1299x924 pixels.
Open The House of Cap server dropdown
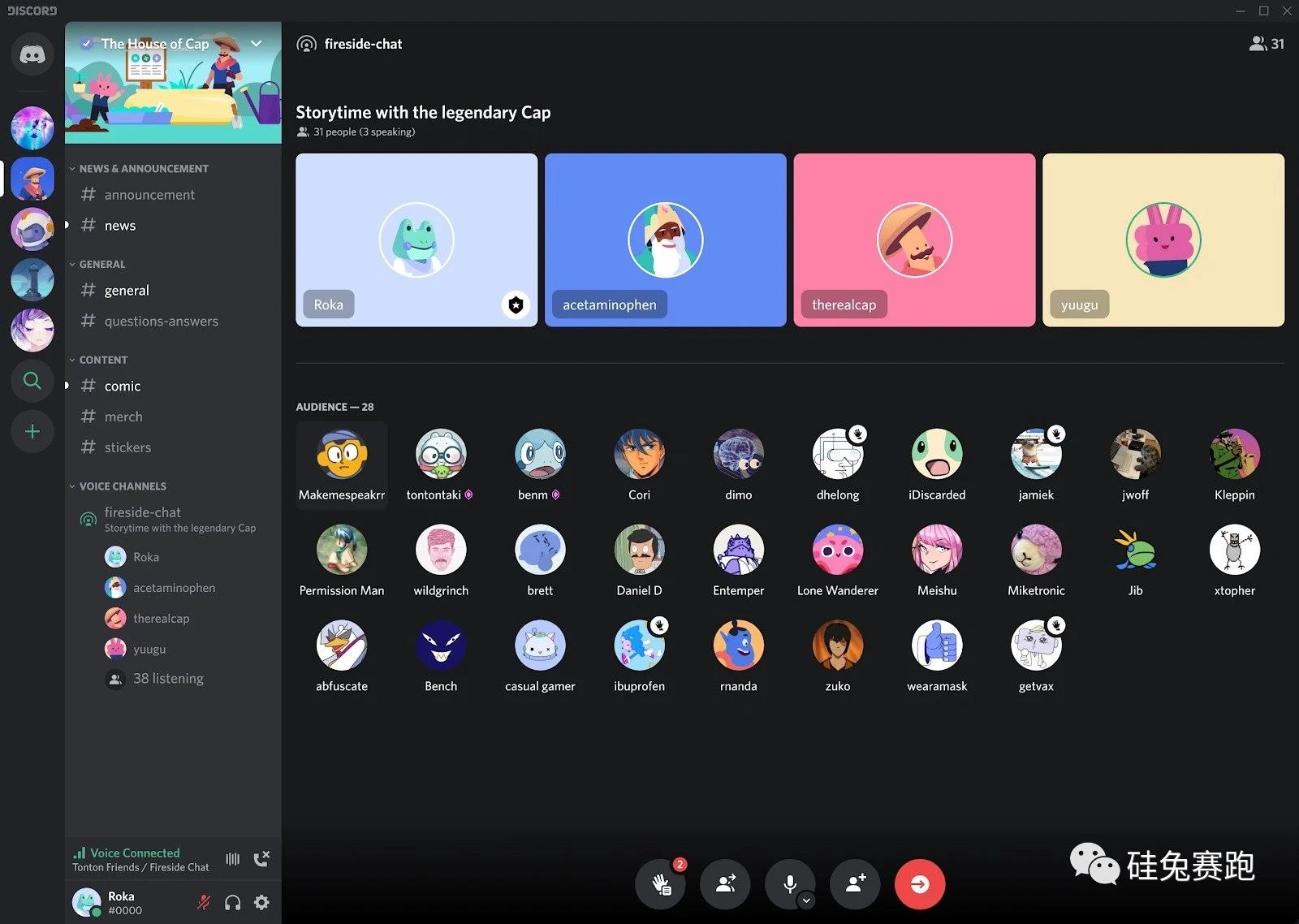point(257,44)
